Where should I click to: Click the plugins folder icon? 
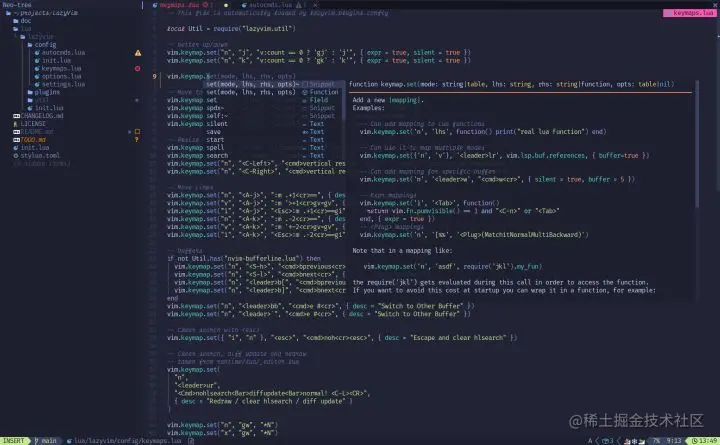point(30,92)
